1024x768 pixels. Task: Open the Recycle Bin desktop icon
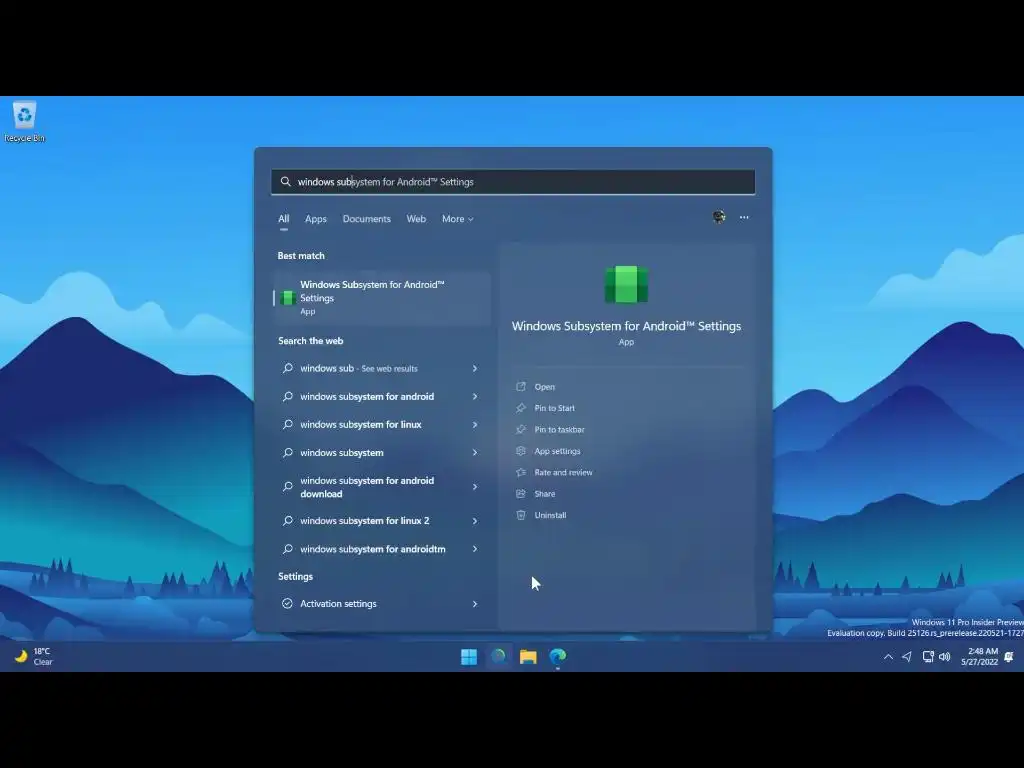pos(24,121)
